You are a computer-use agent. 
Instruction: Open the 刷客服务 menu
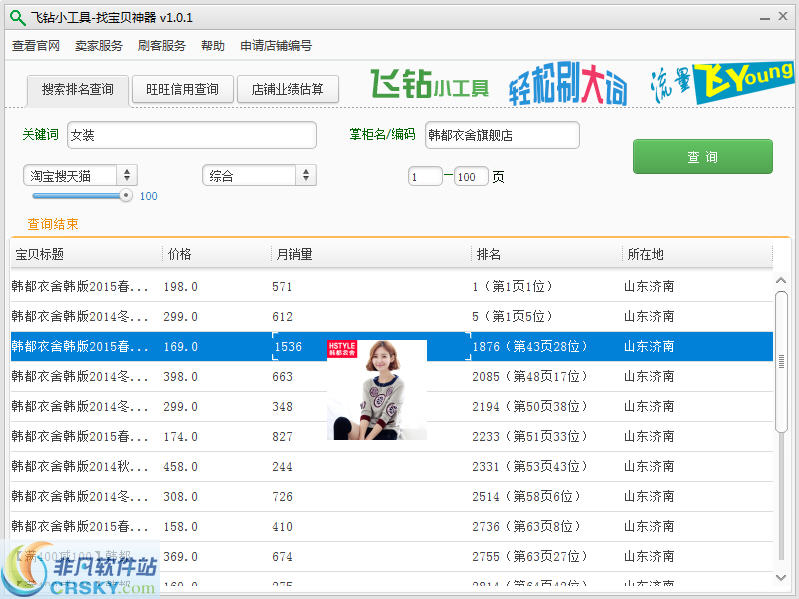[x=162, y=46]
